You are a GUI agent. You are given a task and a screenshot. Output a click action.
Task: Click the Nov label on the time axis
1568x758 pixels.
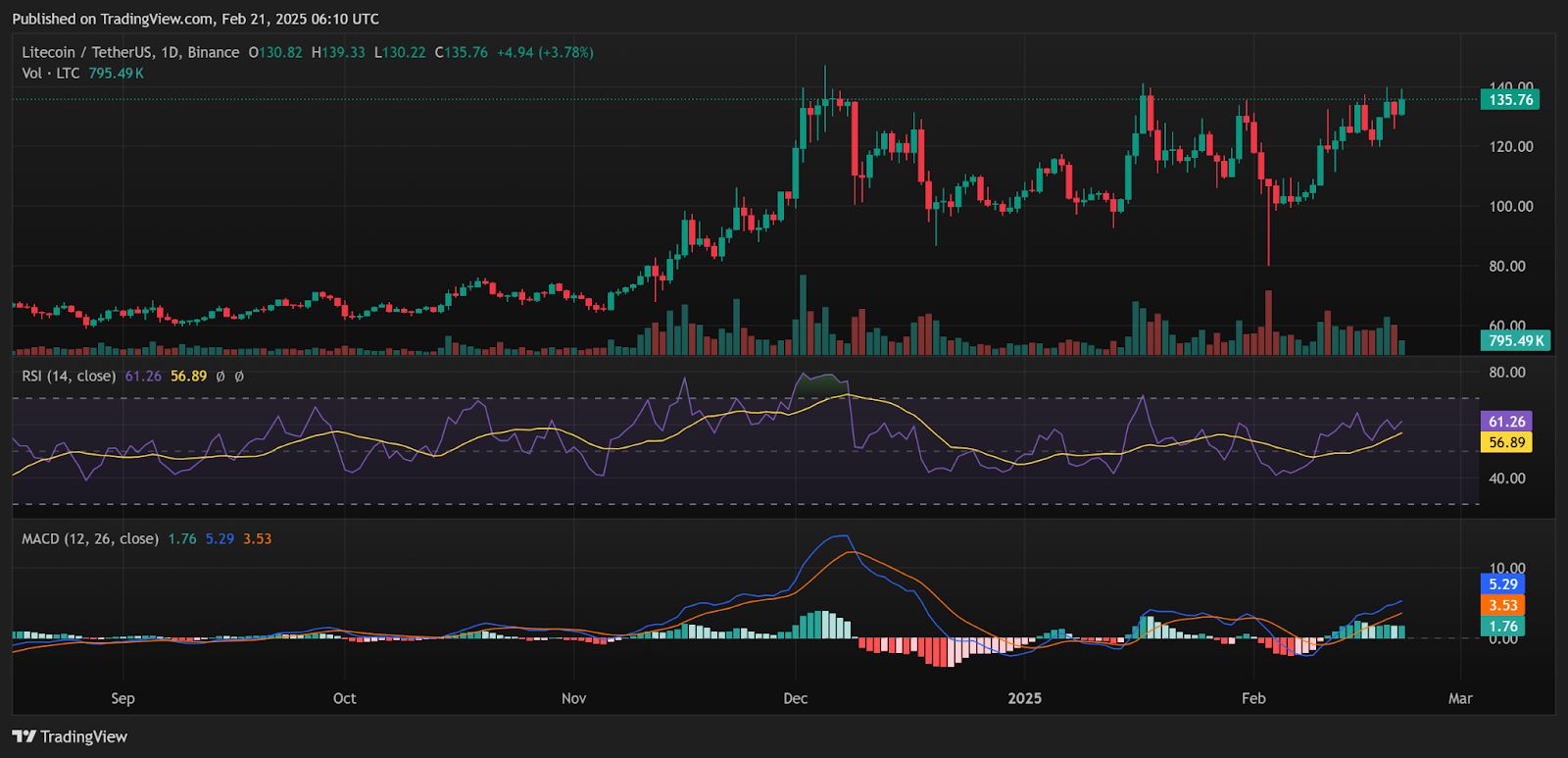(573, 698)
